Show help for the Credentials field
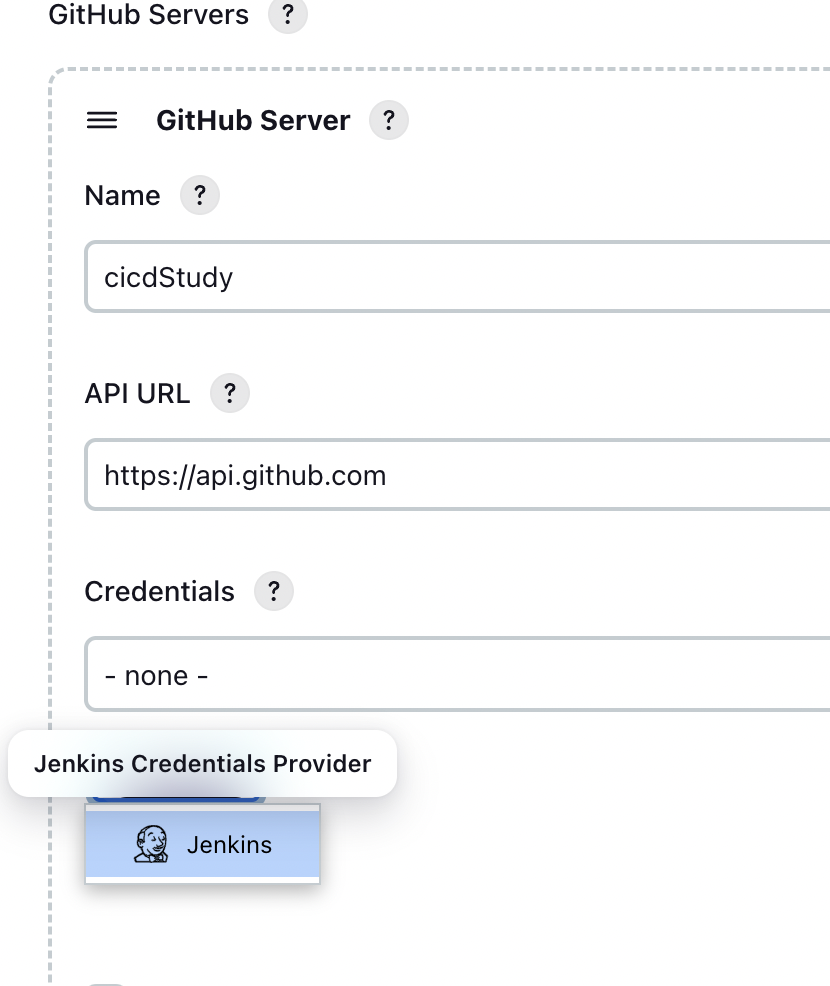The width and height of the screenshot is (830, 986). pos(274,591)
